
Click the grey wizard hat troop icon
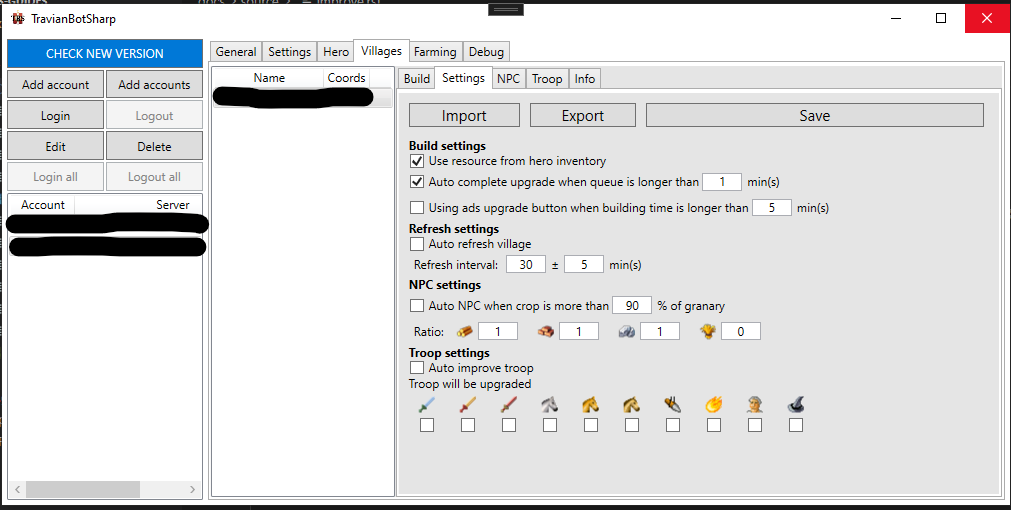click(796, 405)
